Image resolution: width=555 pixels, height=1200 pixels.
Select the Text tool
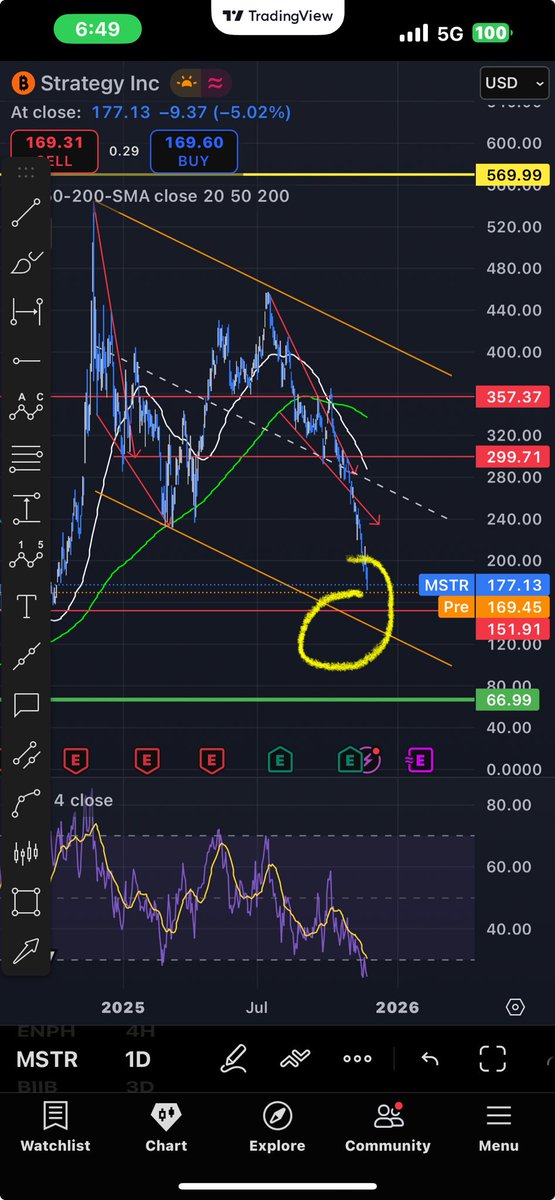point(26,605)
